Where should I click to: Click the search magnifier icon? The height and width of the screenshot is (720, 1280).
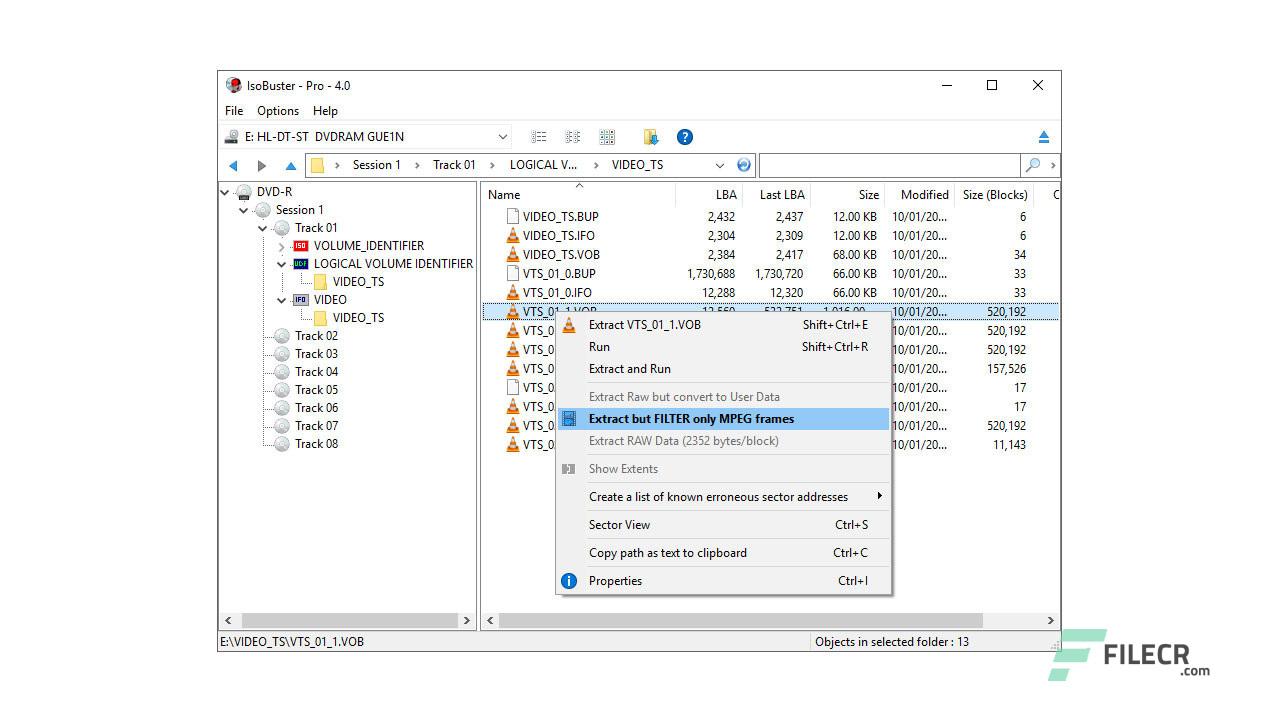(x=1032, y=165)
